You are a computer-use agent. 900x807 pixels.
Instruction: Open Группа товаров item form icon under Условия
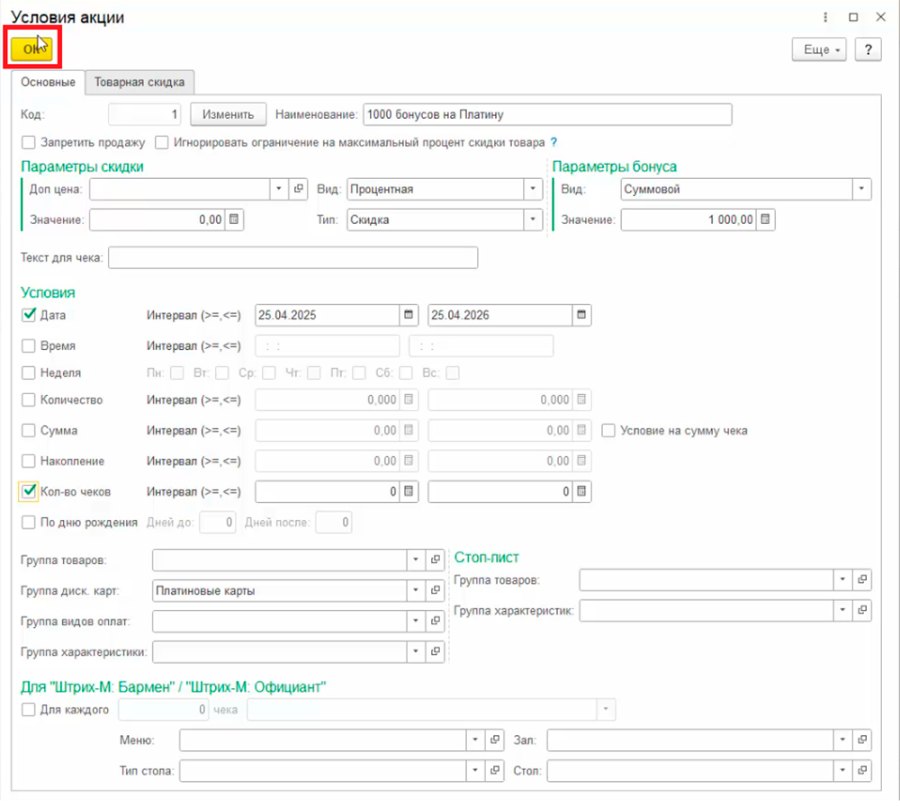(x=435, y=560)
